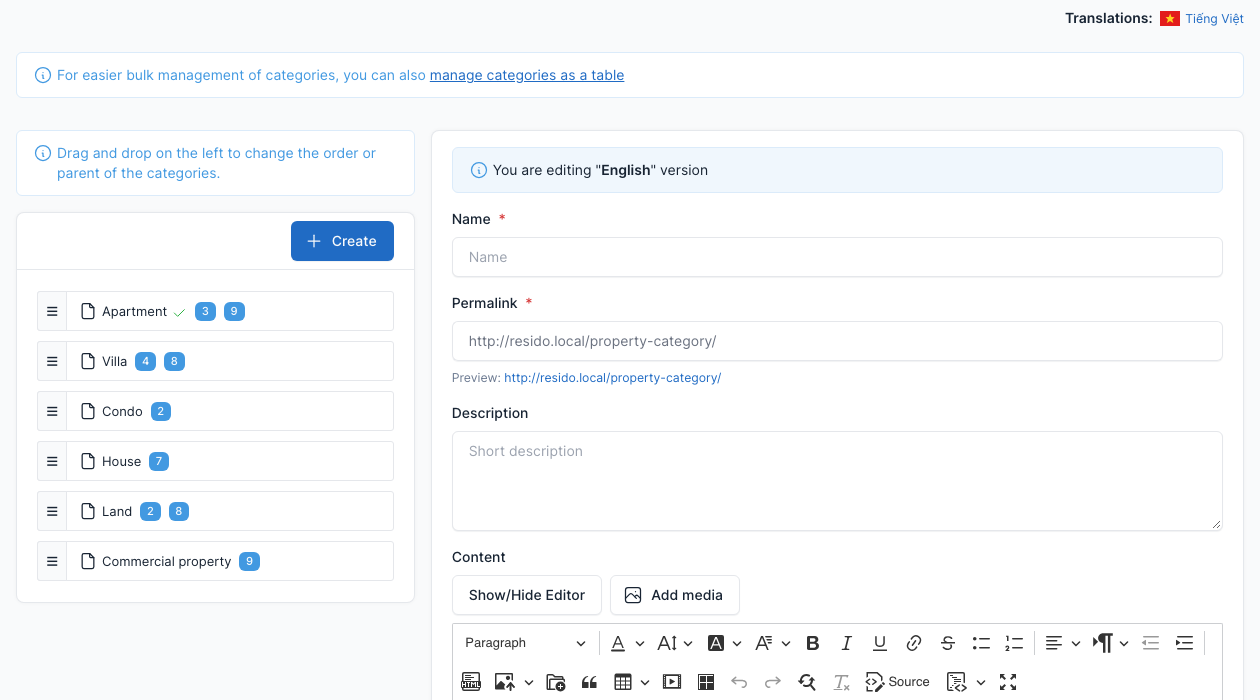Screen dimensions: 1260x700
Task: Insert an HTML embed block
Action: point(471,682)
